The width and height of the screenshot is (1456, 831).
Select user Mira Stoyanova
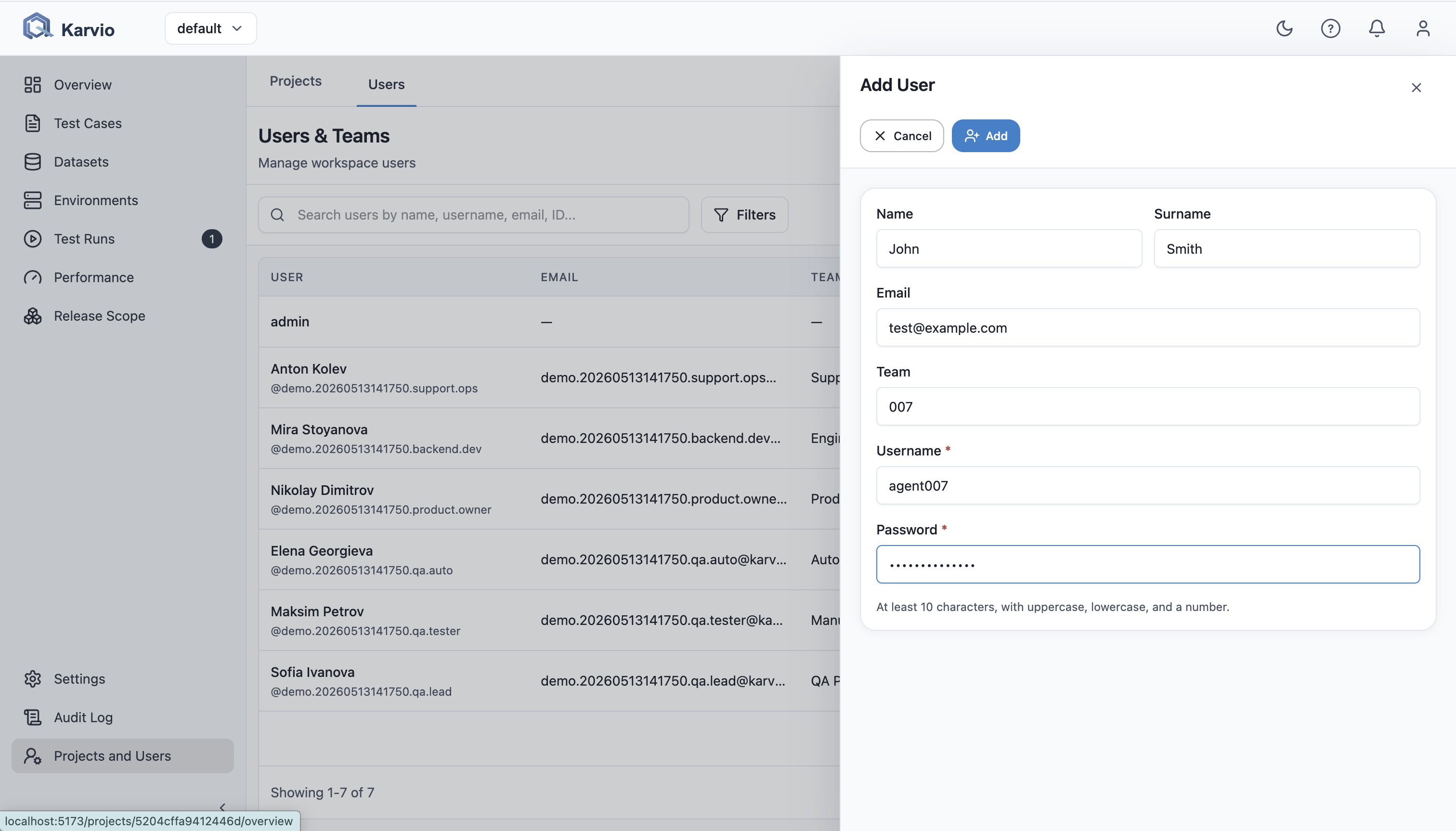pyautogui.click(x=549, y=438)
